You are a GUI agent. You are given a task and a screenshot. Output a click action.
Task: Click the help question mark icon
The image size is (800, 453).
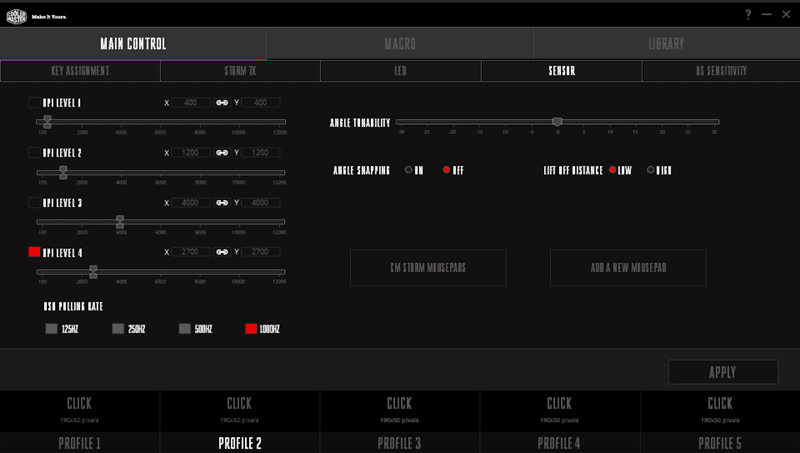(x=748, y=15)
